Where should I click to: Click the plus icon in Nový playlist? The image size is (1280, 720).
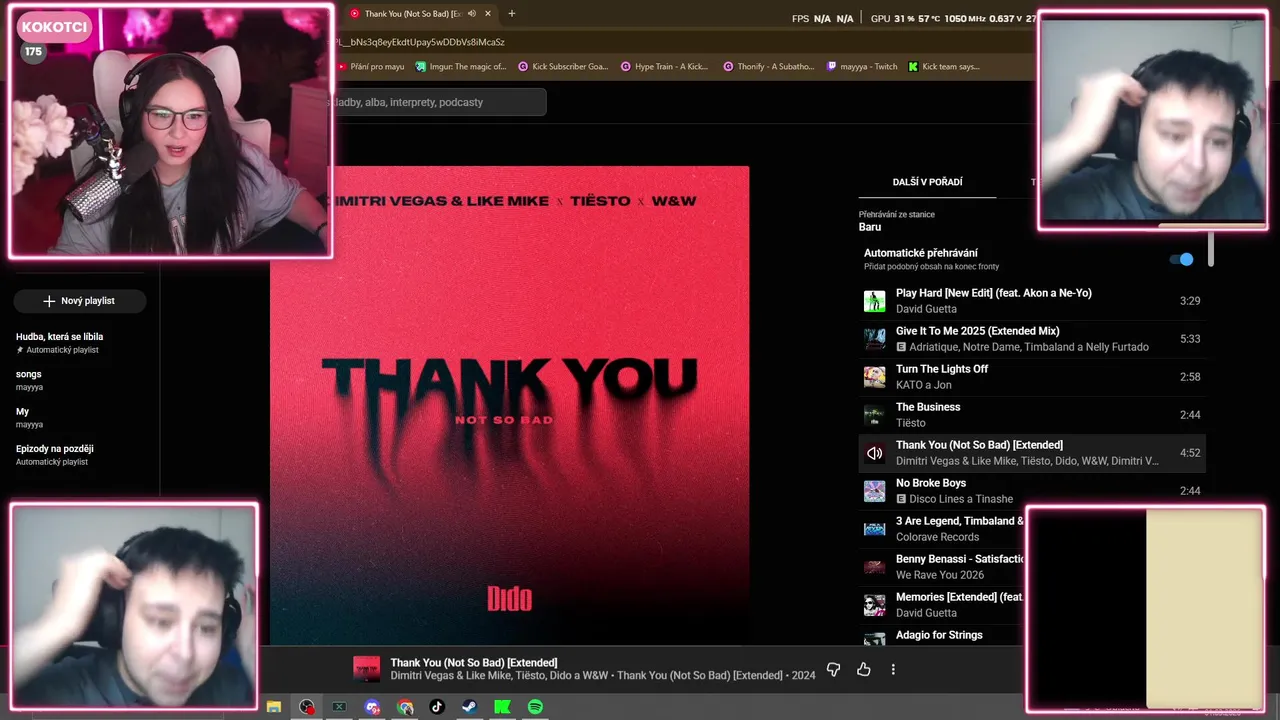click(49, 301)
